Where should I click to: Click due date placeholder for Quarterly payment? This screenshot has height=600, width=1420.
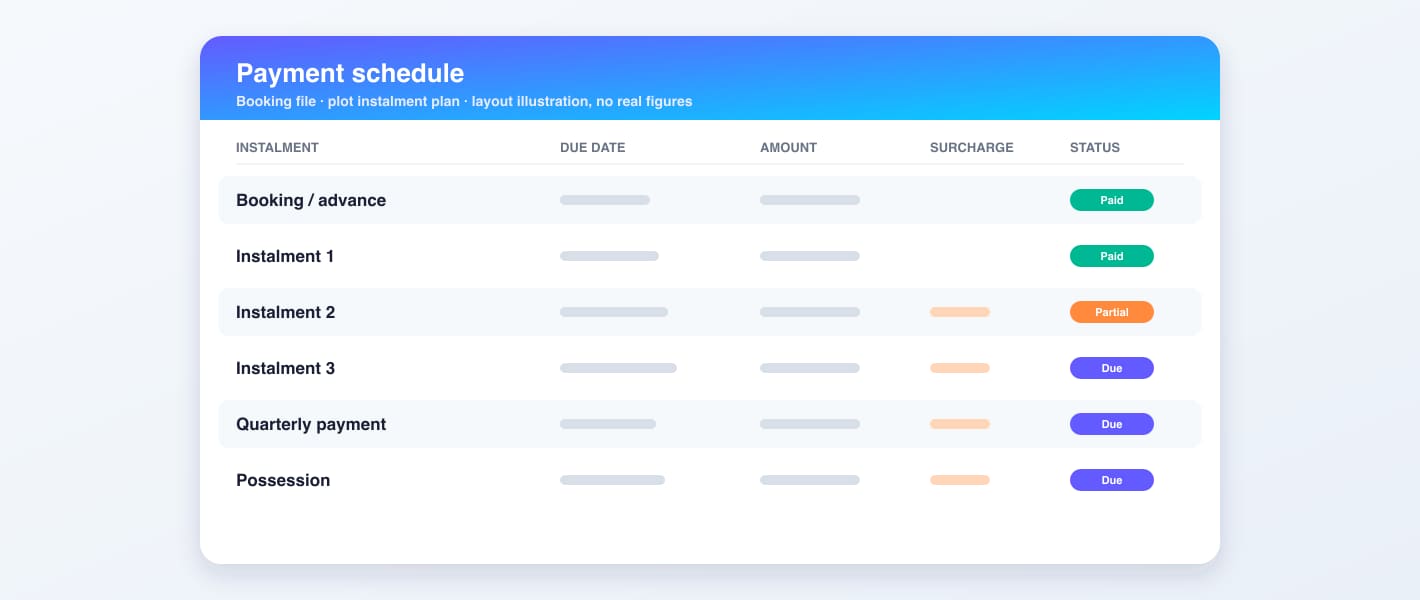click(x=608, y=424)
